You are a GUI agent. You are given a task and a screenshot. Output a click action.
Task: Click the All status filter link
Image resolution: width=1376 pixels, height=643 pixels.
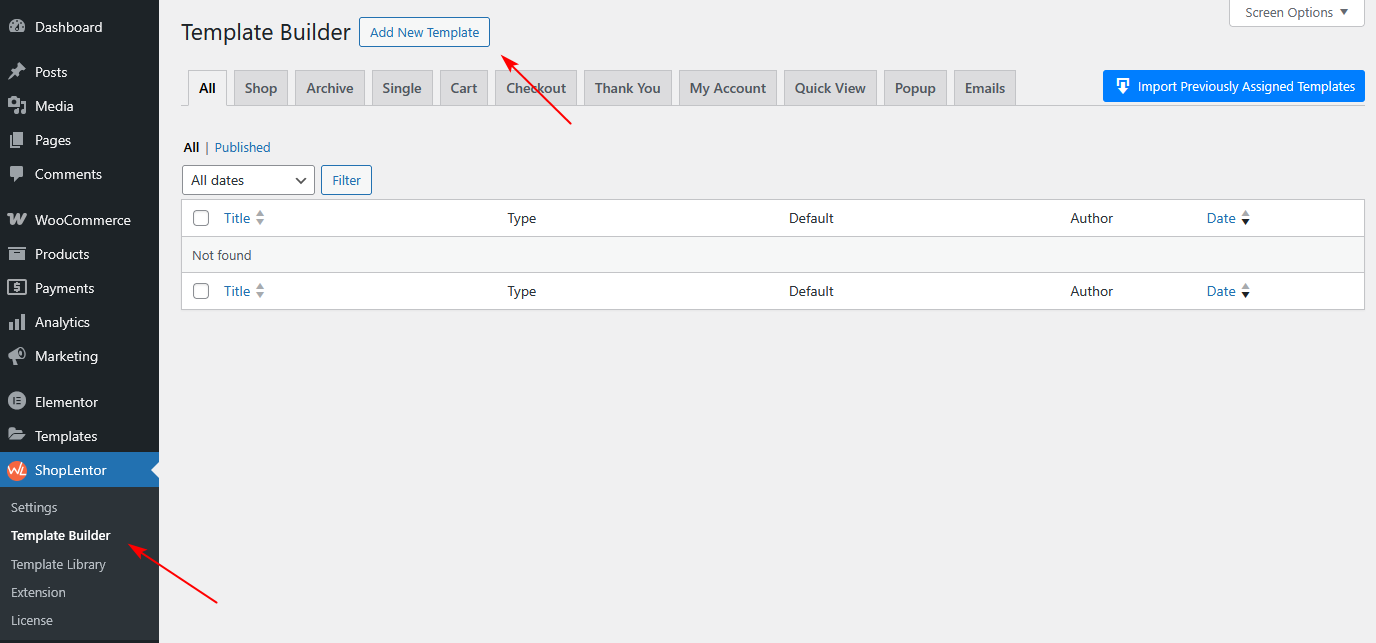191,147
